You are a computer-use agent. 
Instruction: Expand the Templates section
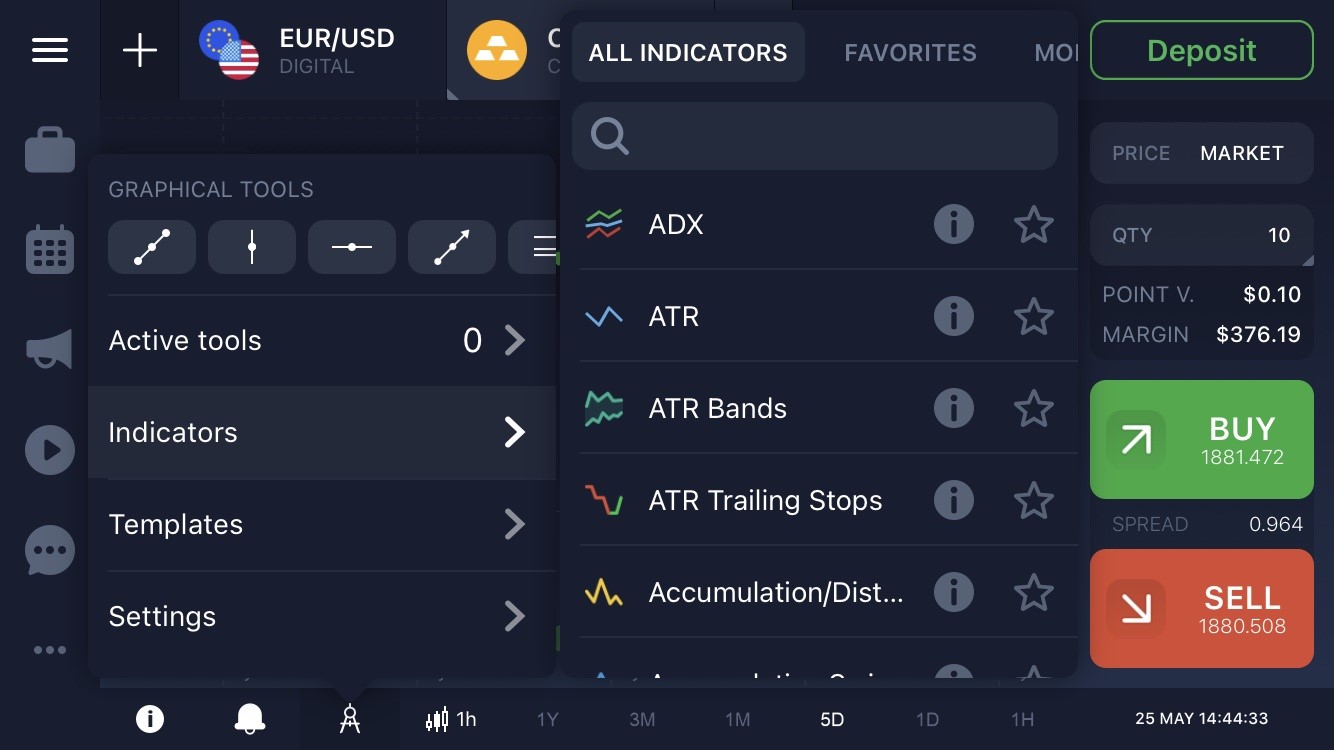tap(514, 524)
